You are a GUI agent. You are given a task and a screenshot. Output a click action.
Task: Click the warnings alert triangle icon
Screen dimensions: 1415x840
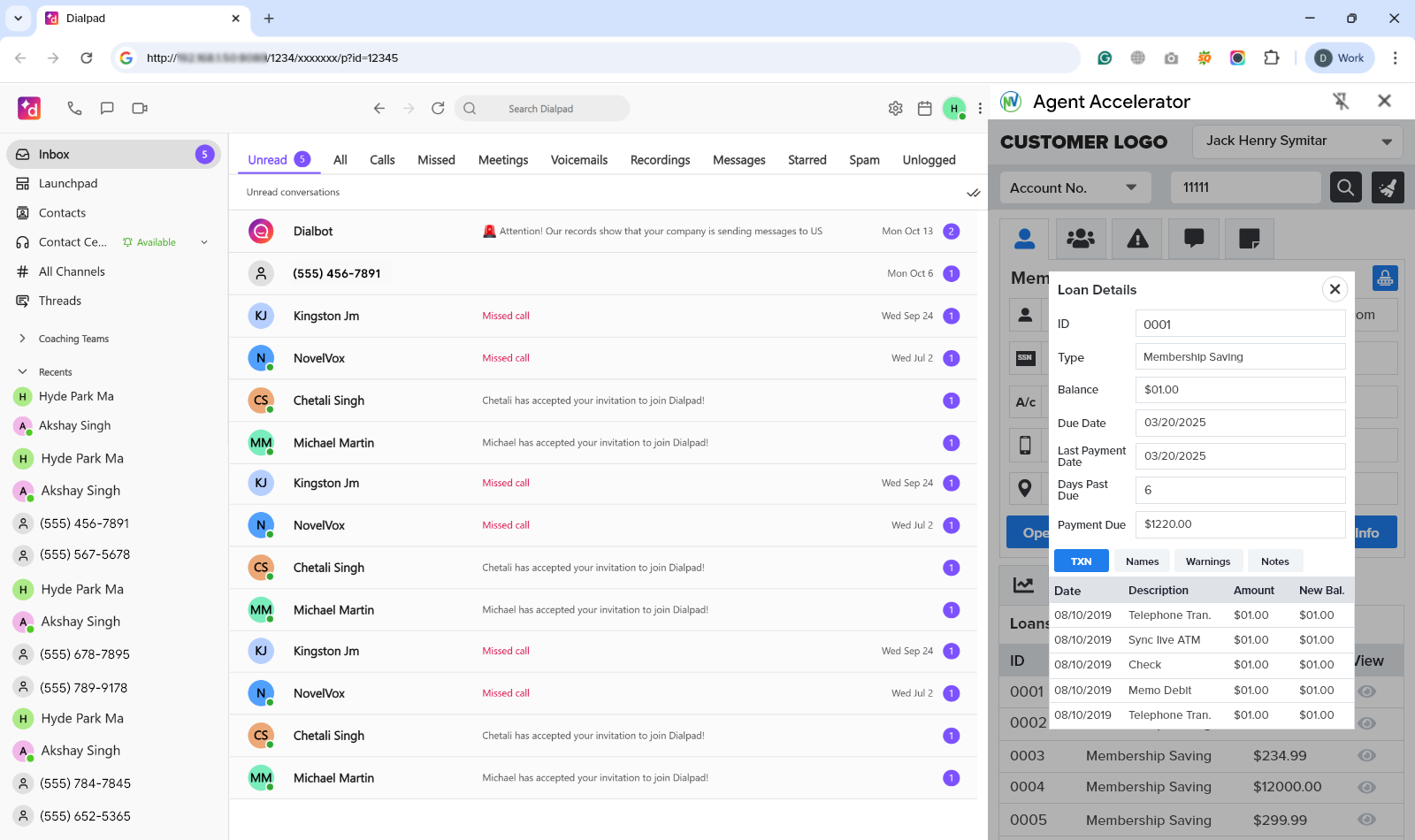point(1137,238)
